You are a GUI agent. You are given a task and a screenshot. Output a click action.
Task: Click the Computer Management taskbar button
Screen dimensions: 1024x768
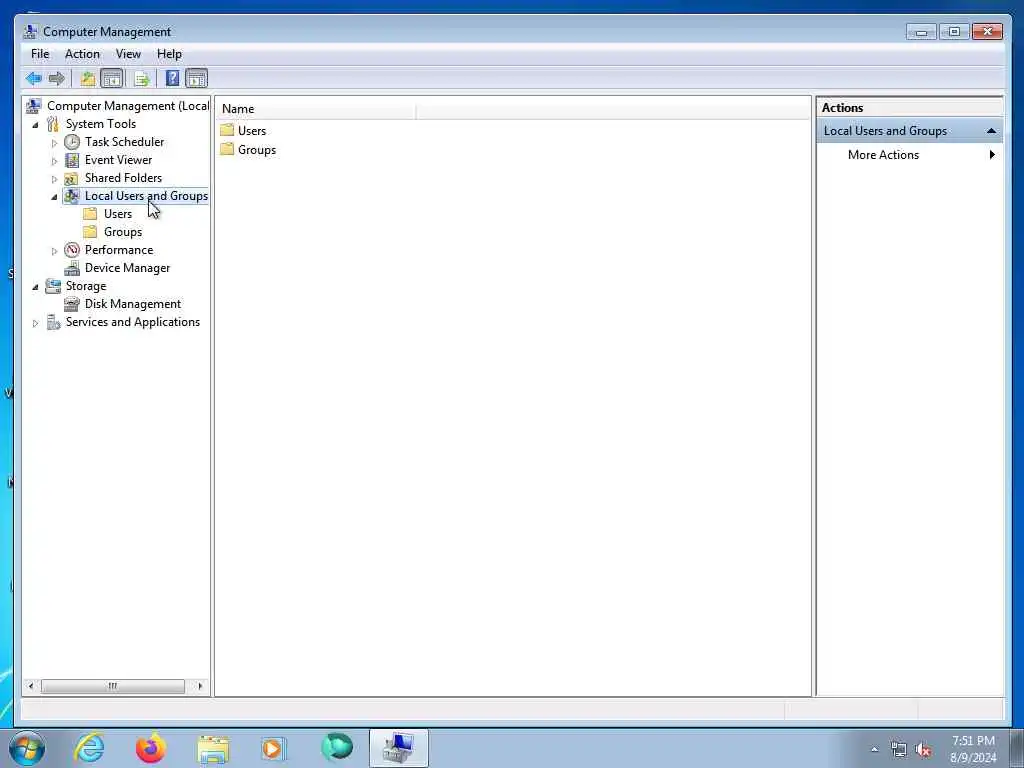point(398,748)
